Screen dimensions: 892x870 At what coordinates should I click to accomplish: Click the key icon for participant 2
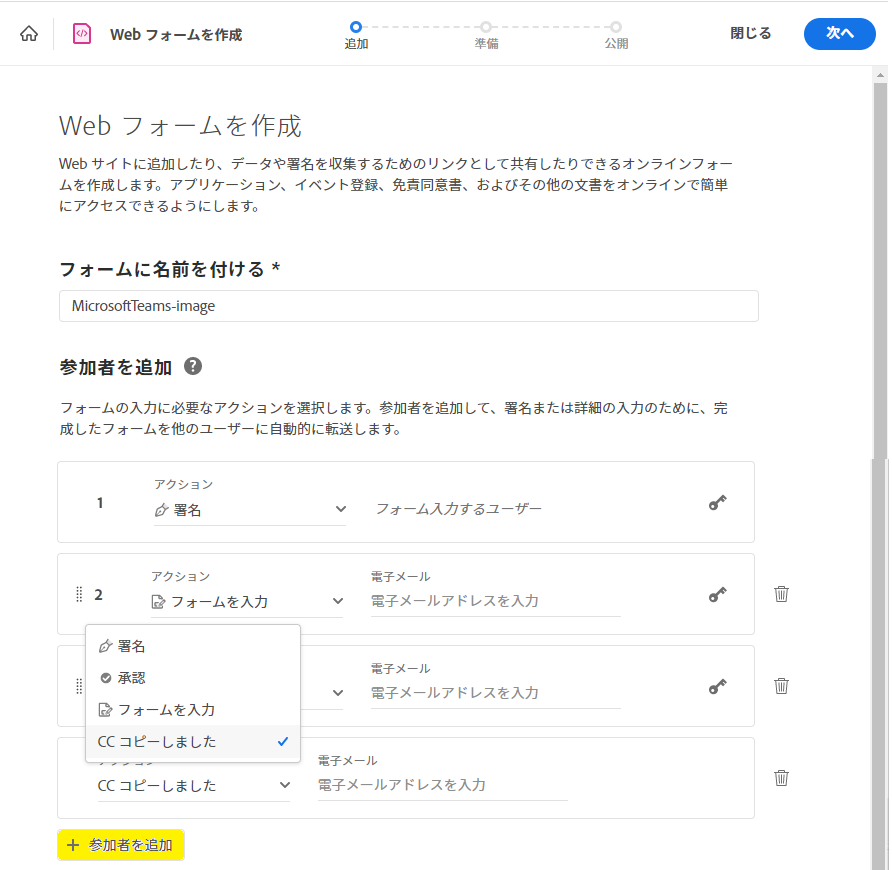(x=717, y=594)
